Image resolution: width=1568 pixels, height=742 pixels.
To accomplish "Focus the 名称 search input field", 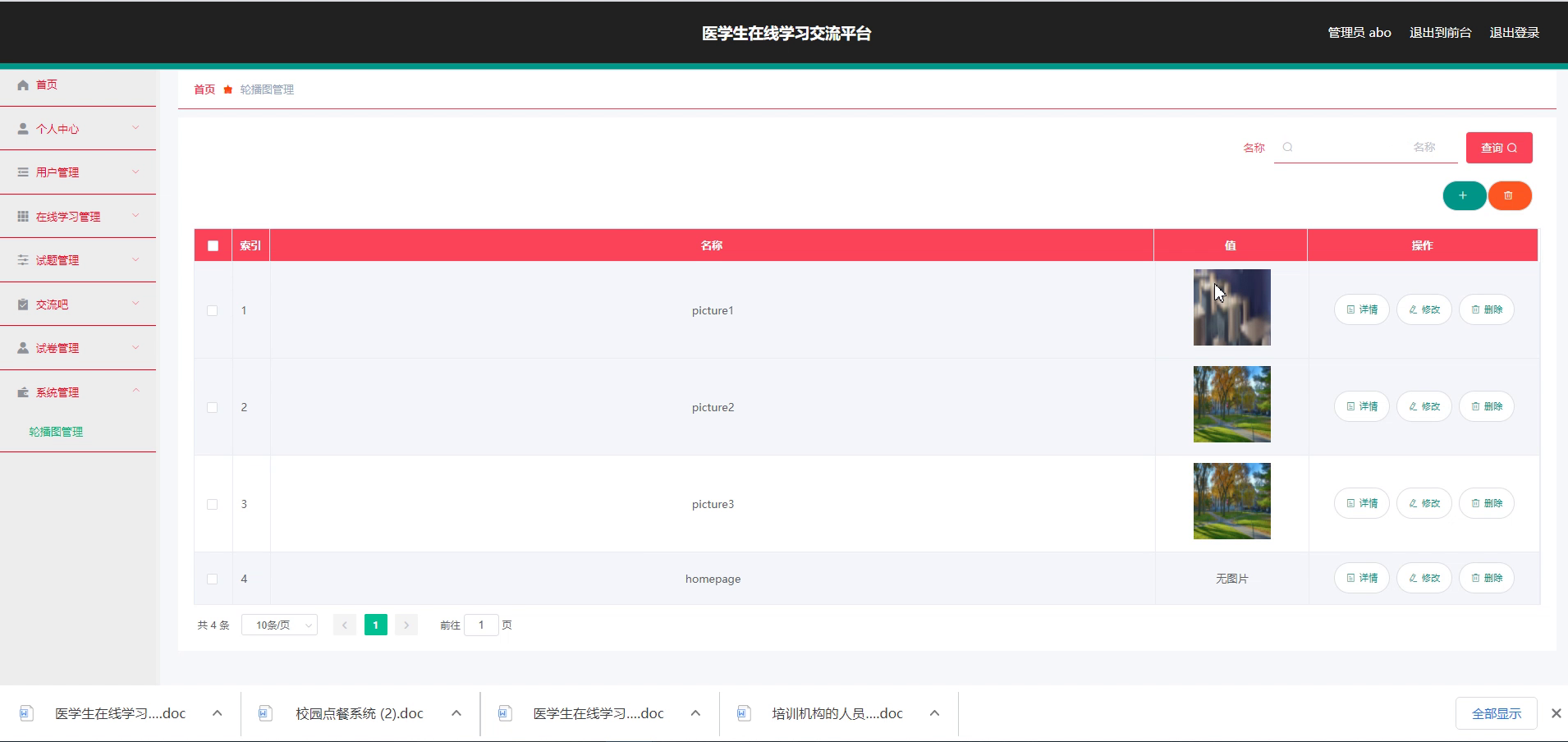I will (1365, 148).
